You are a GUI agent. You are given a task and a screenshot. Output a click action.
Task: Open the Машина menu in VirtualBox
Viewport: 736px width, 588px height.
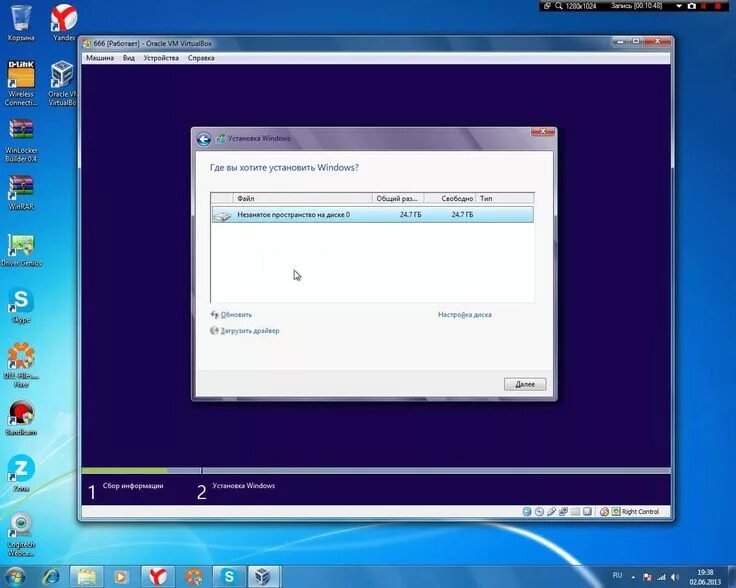click(x=100, y=58)
